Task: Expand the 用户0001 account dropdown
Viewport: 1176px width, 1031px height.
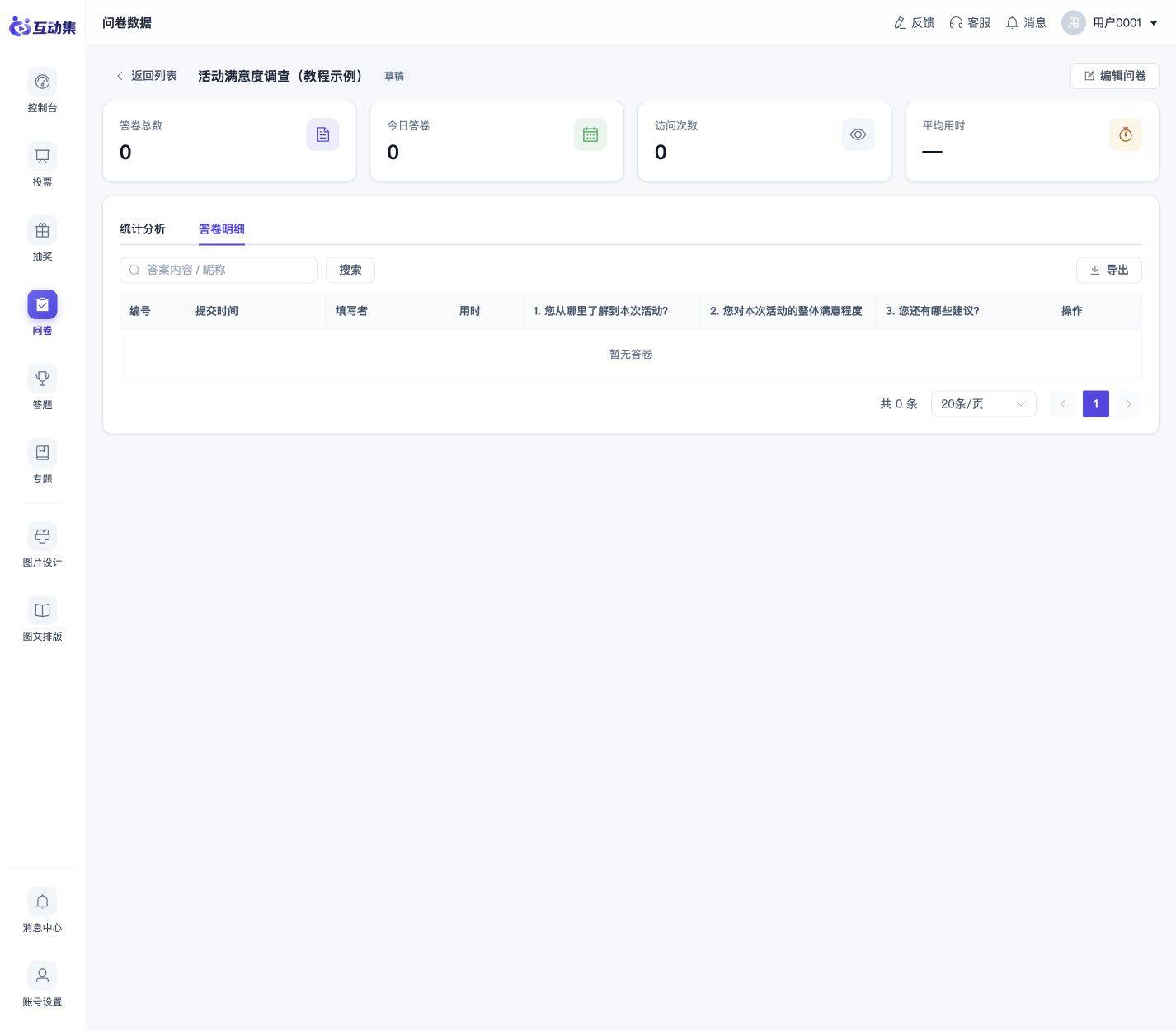Action: click(x=1125, y=23)
